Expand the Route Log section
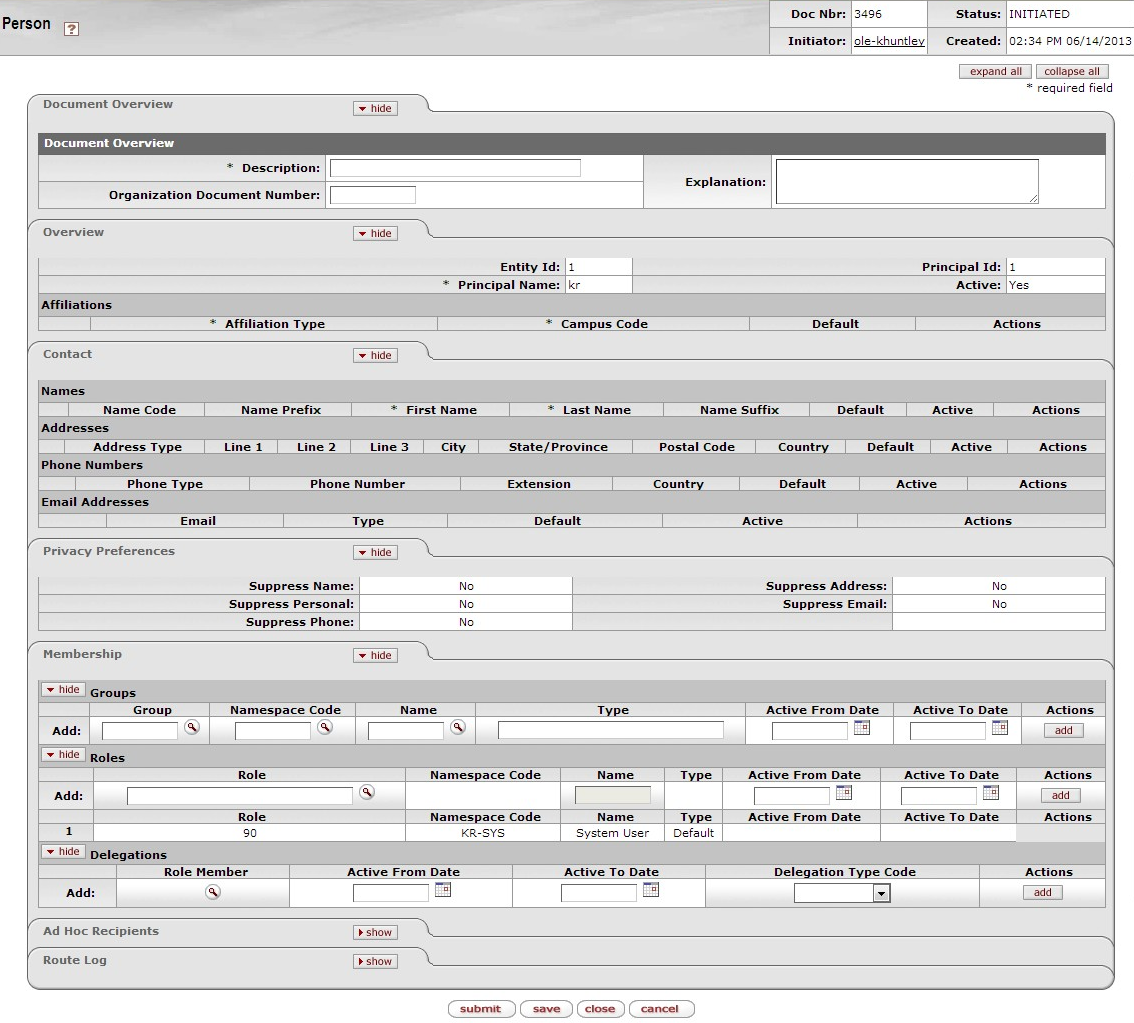Screen dimensions: 1134x1023 [375, 962]
